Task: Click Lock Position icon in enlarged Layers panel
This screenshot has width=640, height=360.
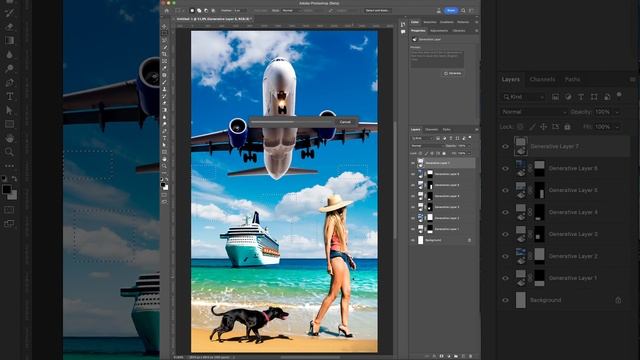Action: (x=544, y=127)
